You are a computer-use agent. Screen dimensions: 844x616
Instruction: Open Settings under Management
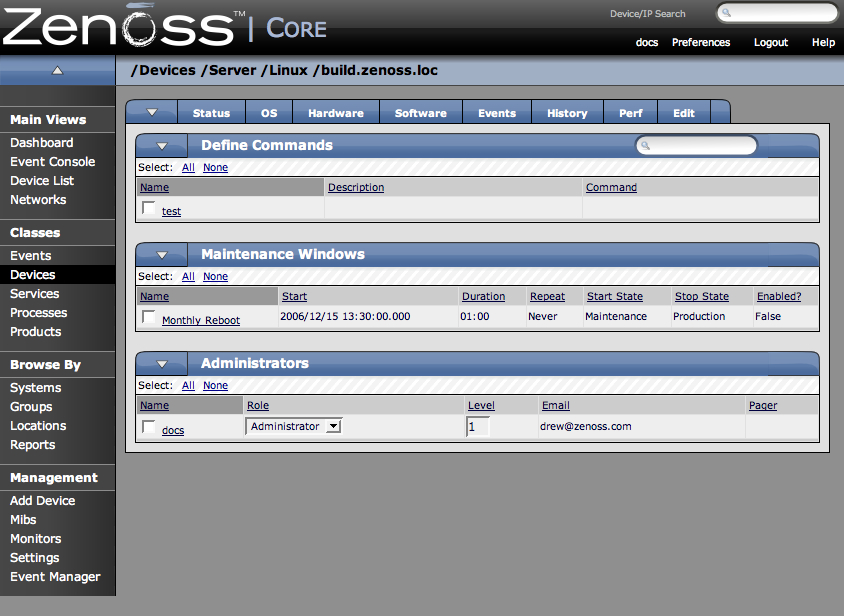34,558
